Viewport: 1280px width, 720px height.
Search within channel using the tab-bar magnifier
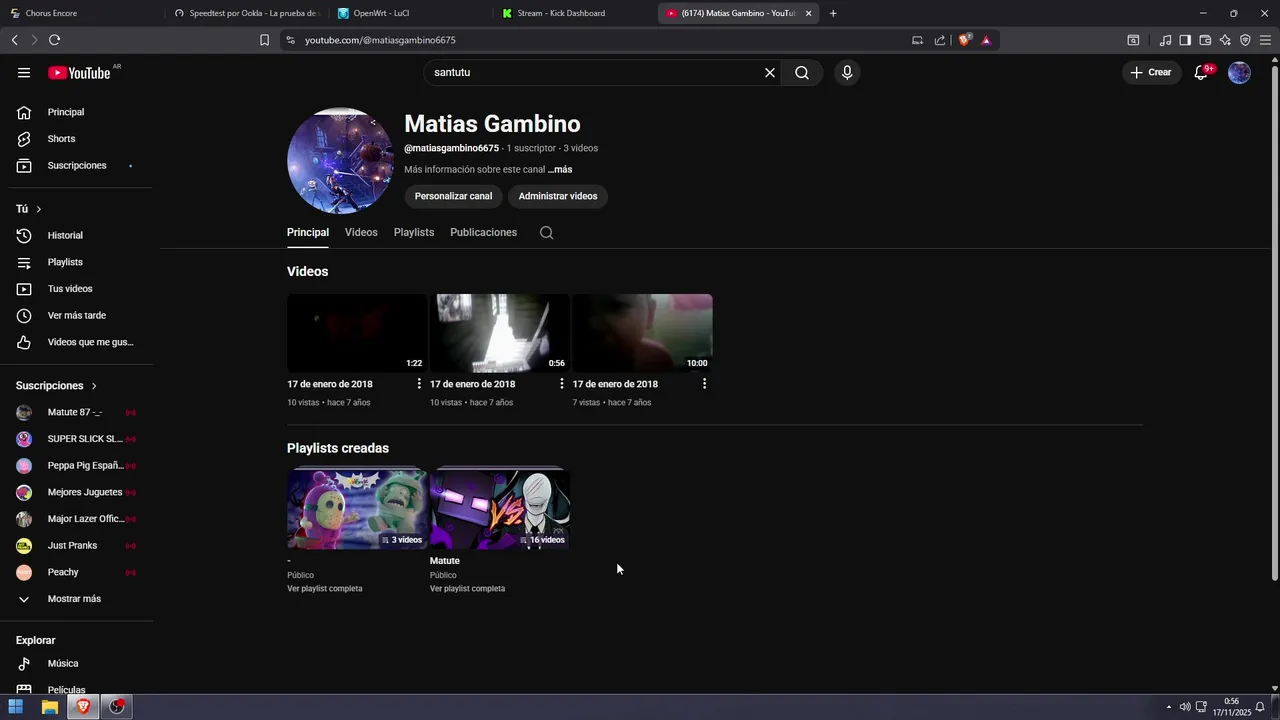[x=546, y=232]
